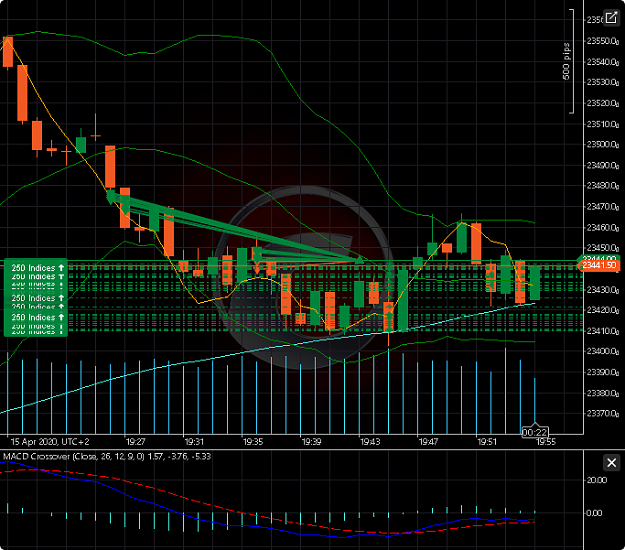The image size is (625, 550).
Task: Click the 23420.0 price axis label
Action: click(x=603, y=310)
